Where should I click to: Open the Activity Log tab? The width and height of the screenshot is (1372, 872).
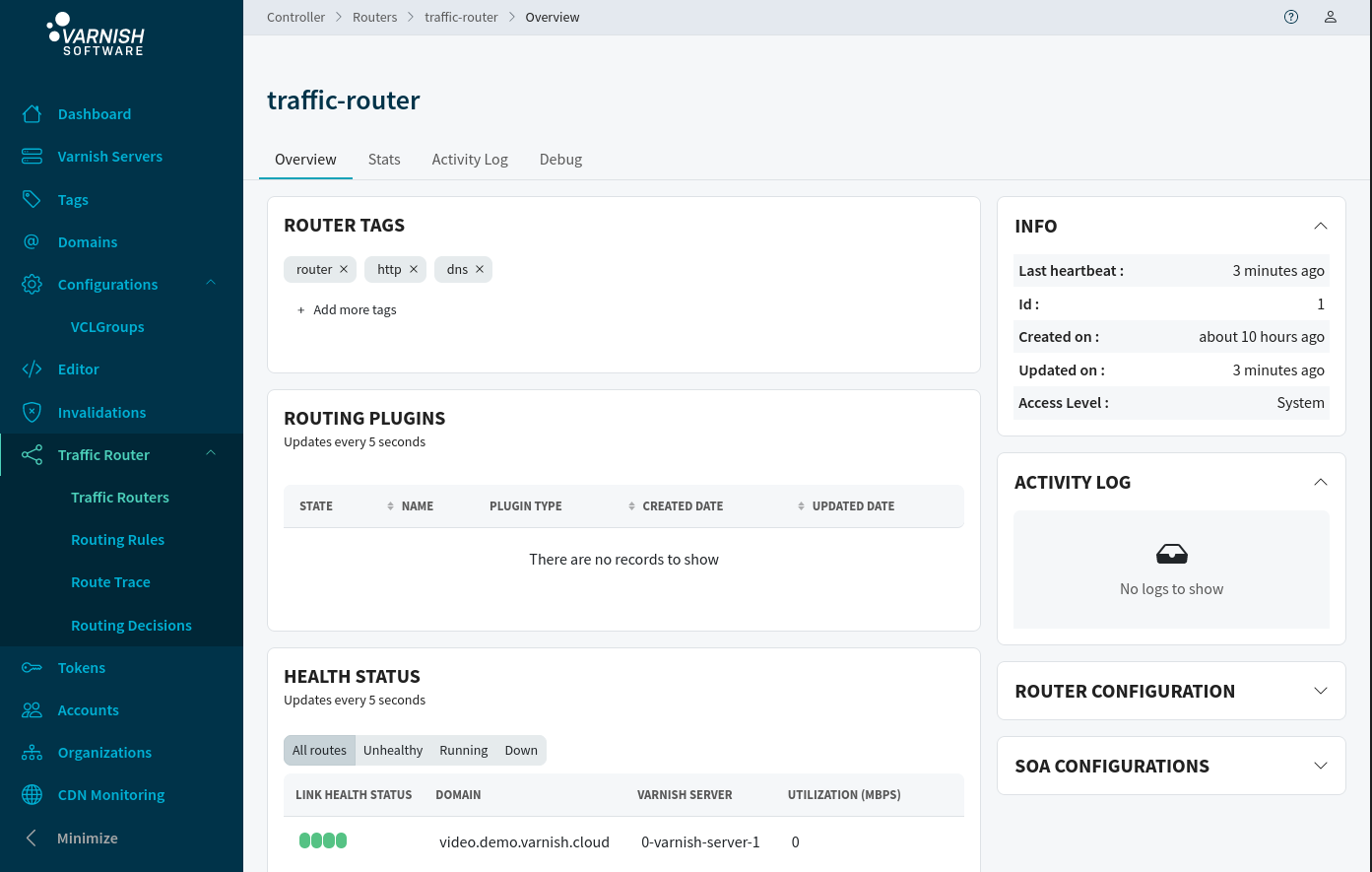(470, 159)
